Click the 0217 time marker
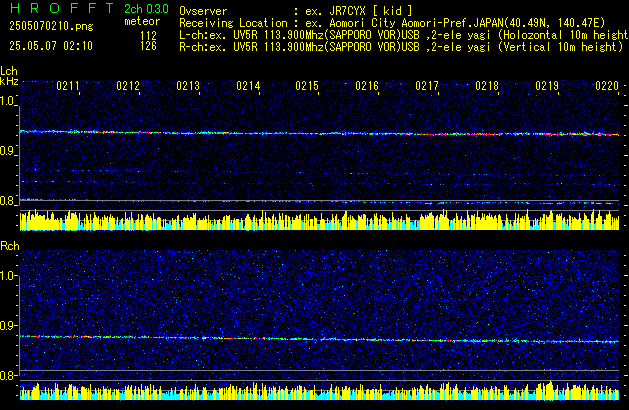The height and width of the screenshot is (410, 629). pyautogui.click(x=427, y=86)
